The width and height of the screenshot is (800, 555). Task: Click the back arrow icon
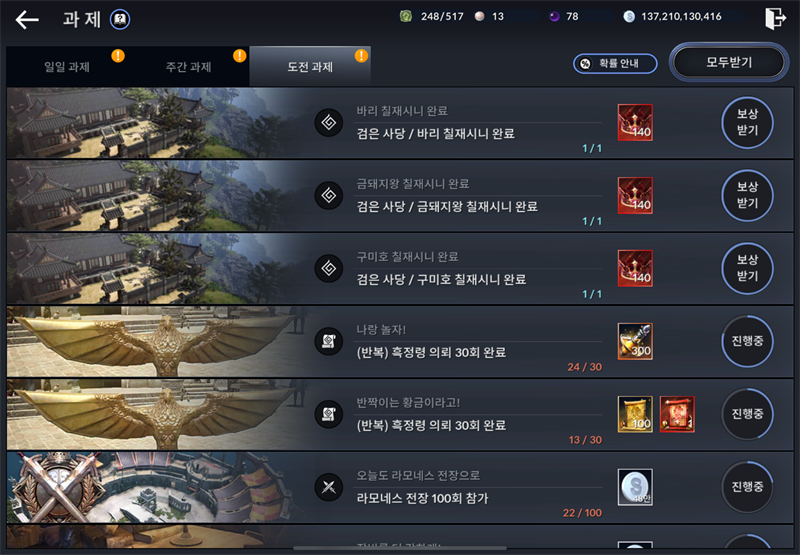(27, 20)
